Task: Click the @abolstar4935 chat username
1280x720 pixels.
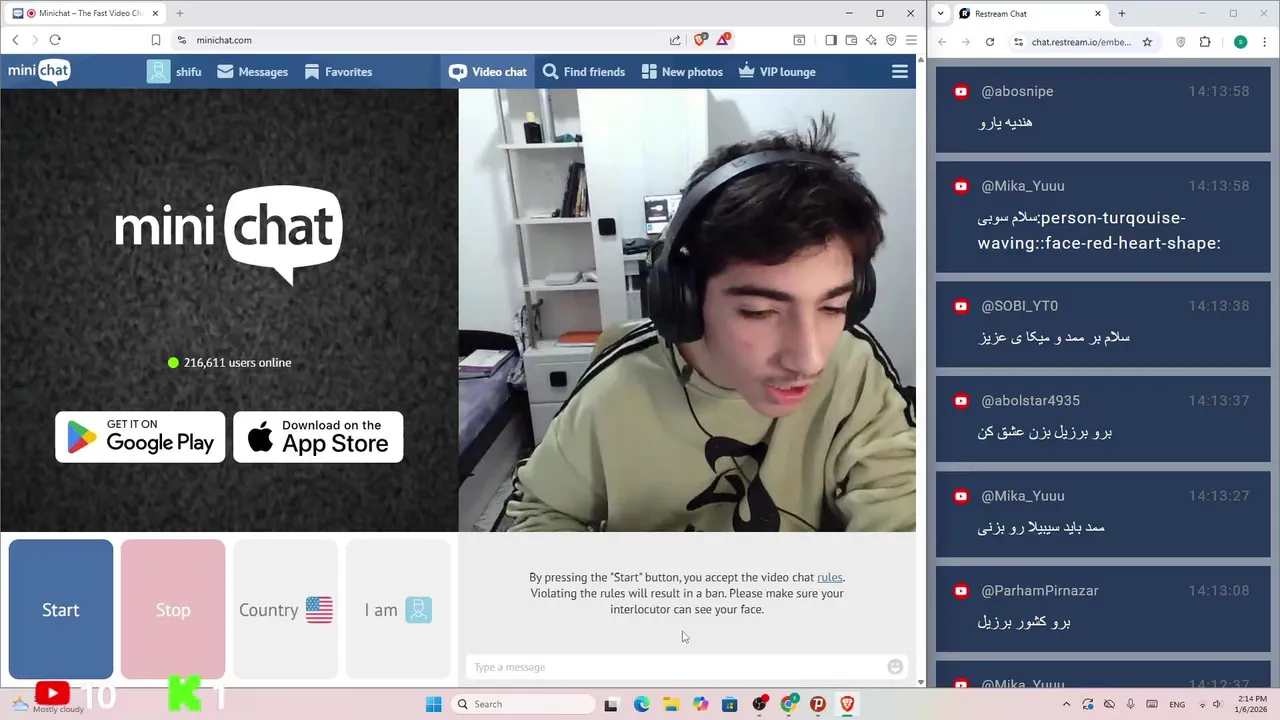Action: [1030, 401]
